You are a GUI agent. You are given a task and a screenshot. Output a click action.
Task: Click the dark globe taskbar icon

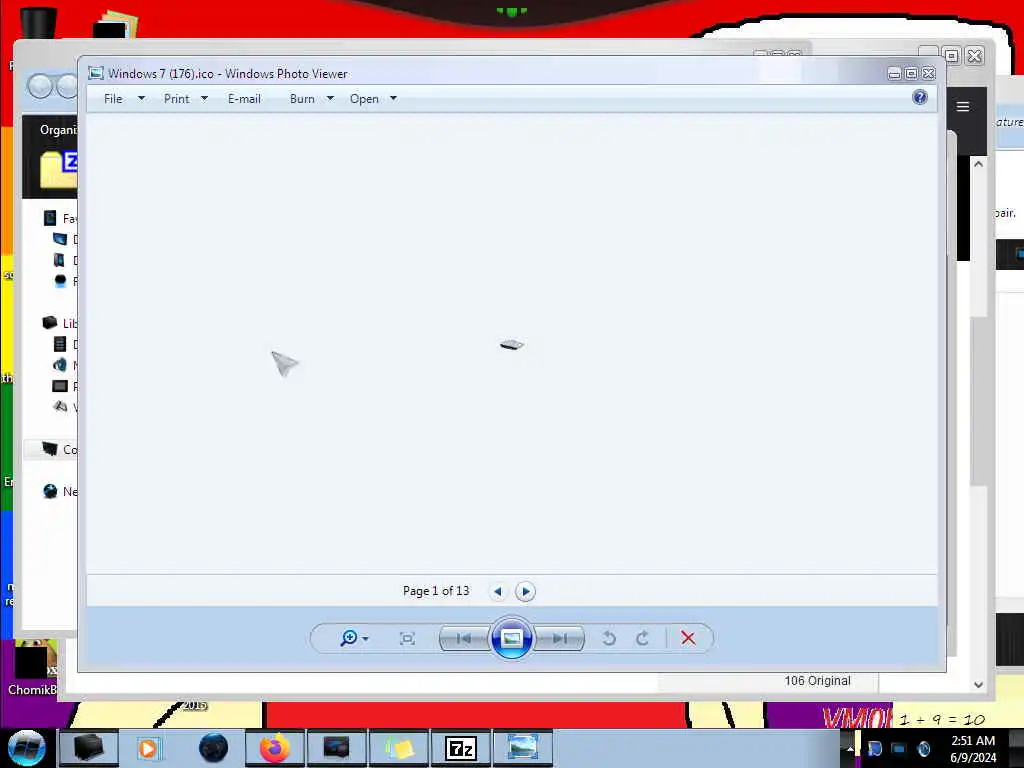(x=214, y=748)
